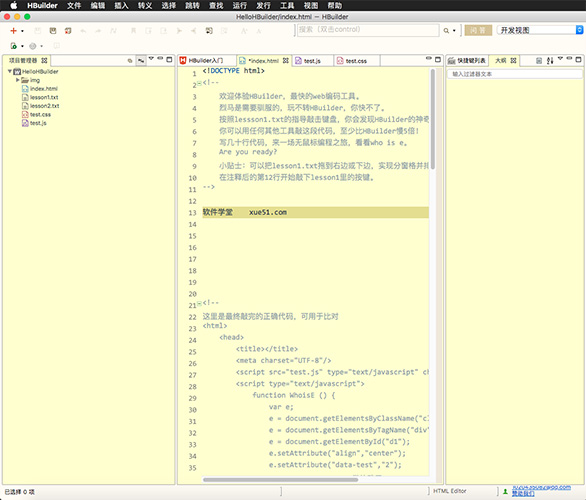
Task: Click the editor horizontal scrollbar thumb
Action: (280, 480)
